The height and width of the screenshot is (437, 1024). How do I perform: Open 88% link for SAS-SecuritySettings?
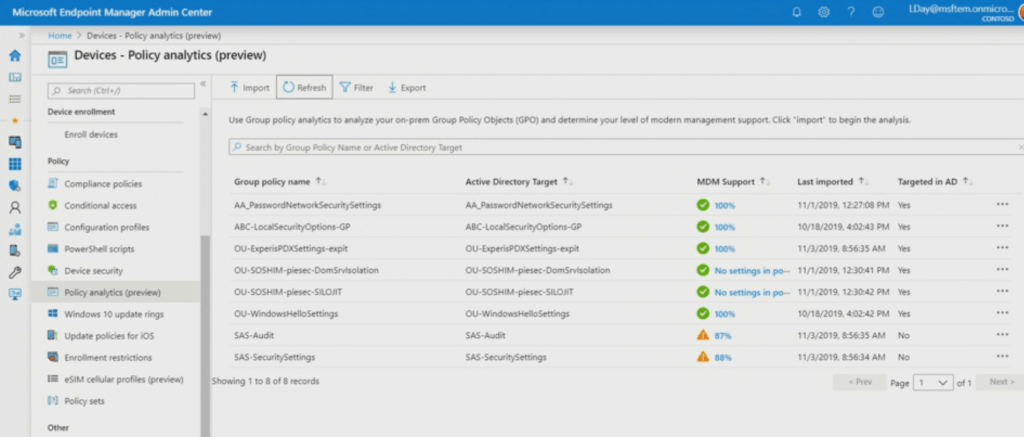click(x=723, y=357)
